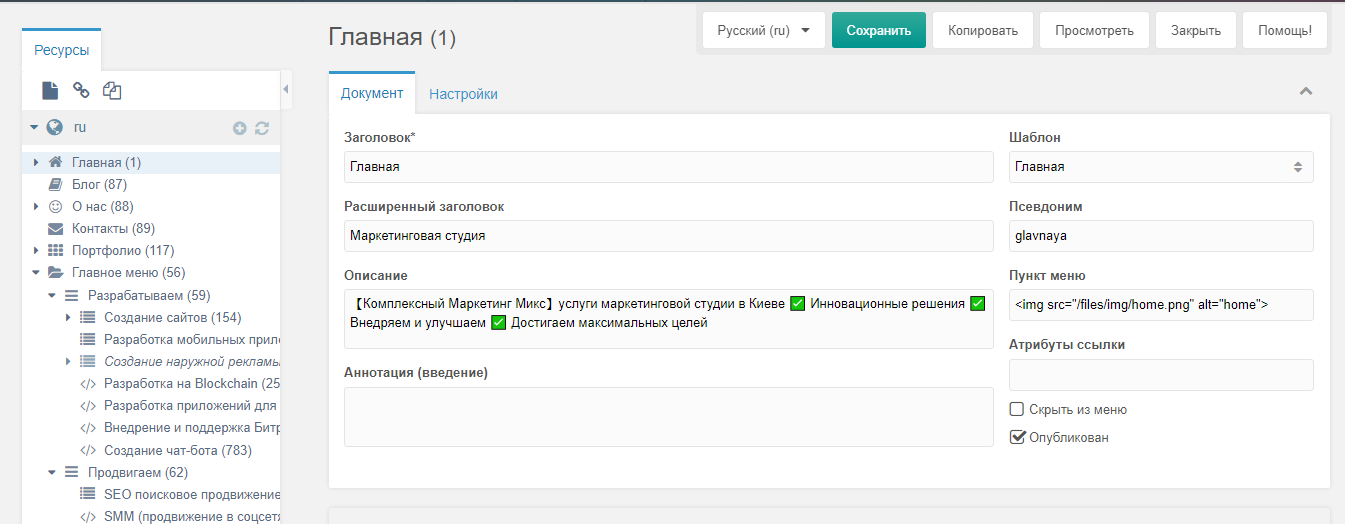Collapse the left sidebar with the arrow handle

tap(286, 89)
